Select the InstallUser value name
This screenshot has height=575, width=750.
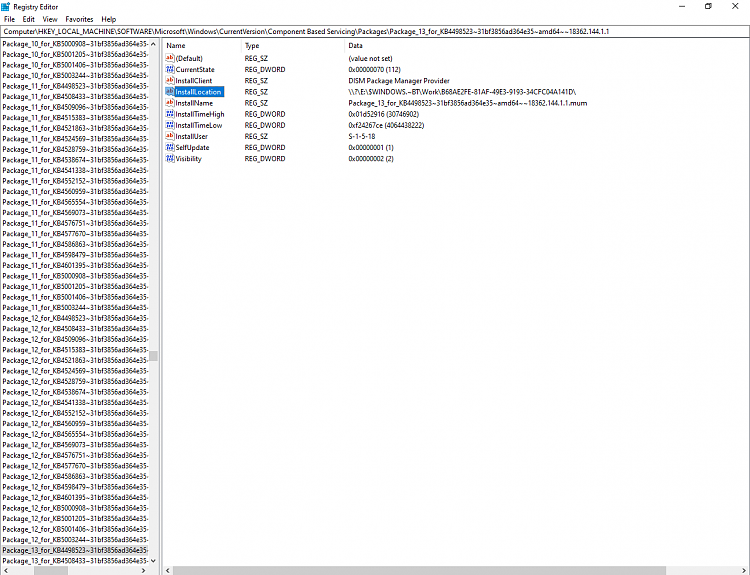coord(191,136)
